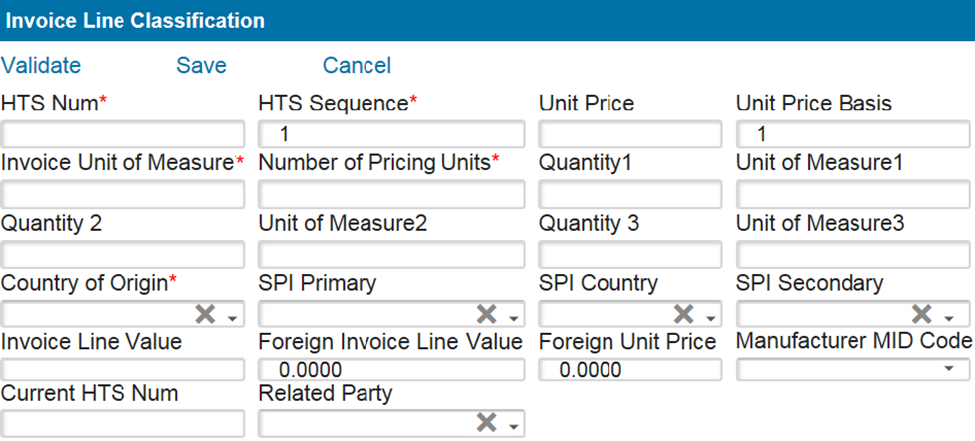Clear the SPI Secondary selection
This screenshot has height=441, width=975.
[x=923, y=315]
